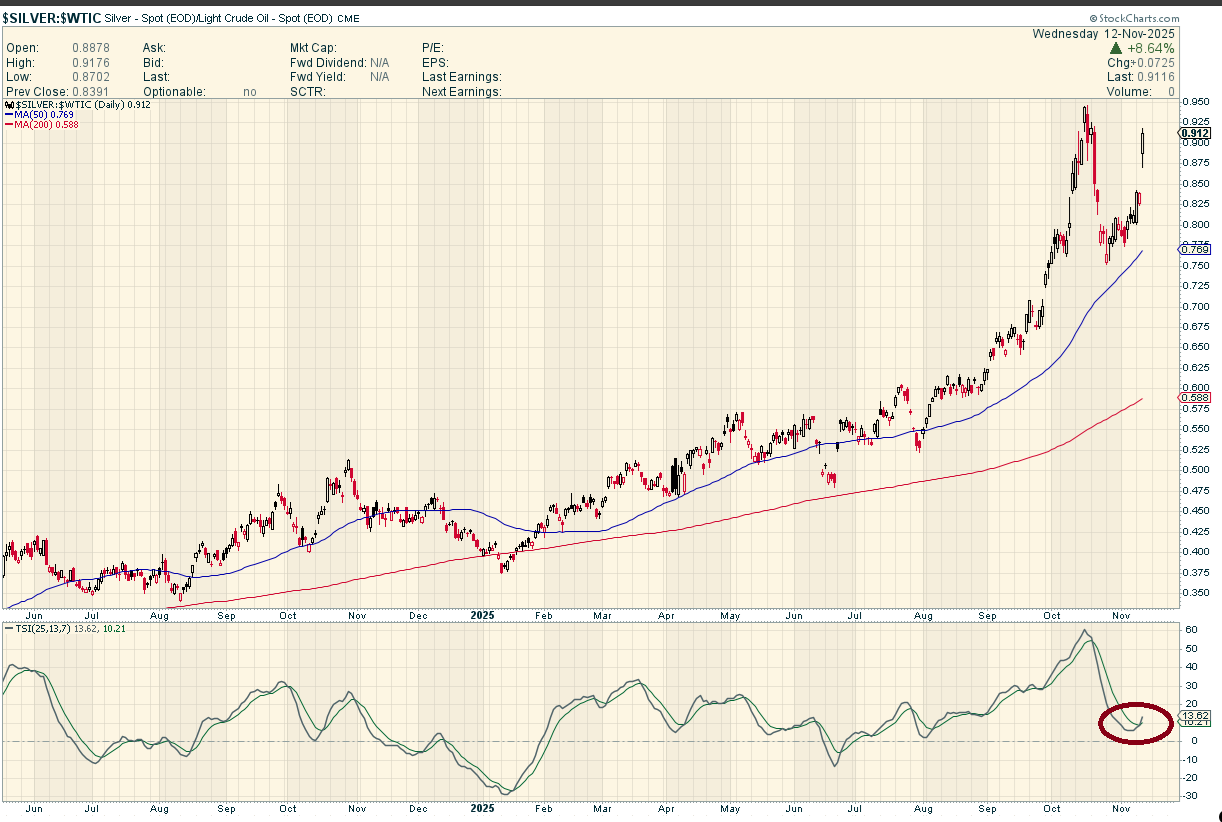The width and height of the screenshot is (1222, 822).
Task: Select the blue MA(50) legend line swatch
Action: 9,115
